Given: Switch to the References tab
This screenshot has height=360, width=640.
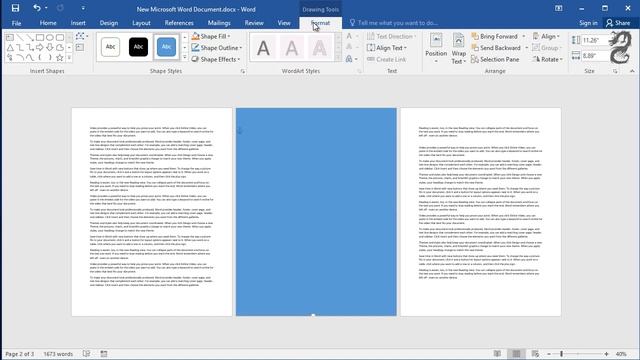Looking at the screenshot, I should [179, 23].
